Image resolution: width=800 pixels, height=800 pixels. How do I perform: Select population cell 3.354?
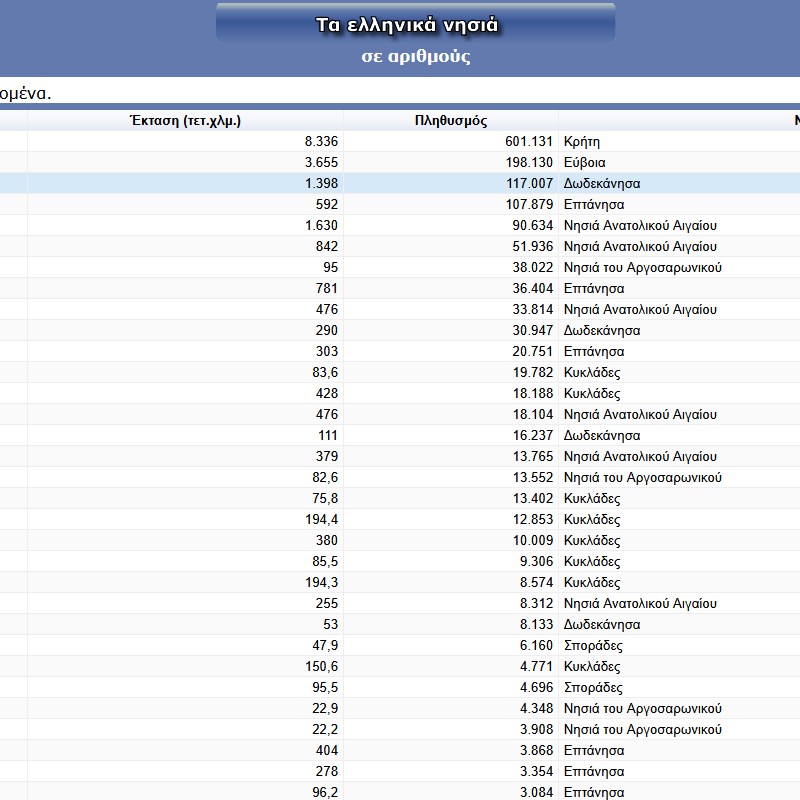(x=536, y=771)
